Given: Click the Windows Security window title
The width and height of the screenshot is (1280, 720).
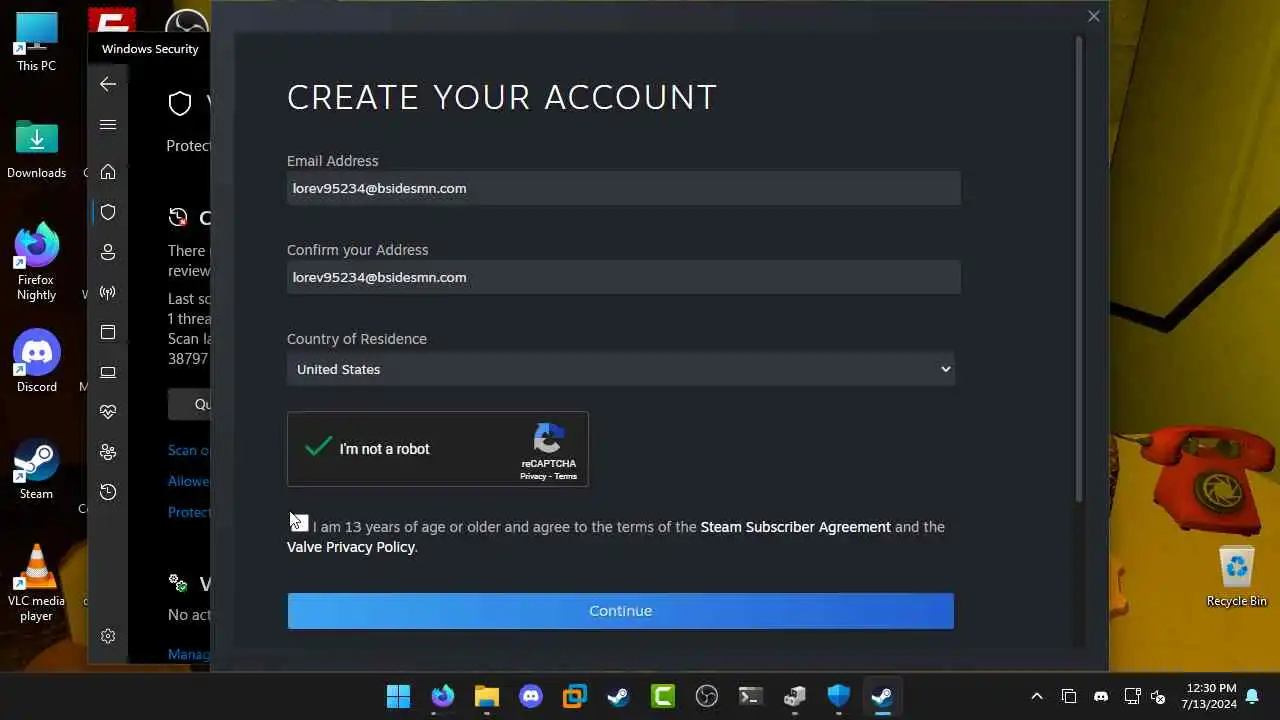Looking at the screenshot, I should click(150, 49).
